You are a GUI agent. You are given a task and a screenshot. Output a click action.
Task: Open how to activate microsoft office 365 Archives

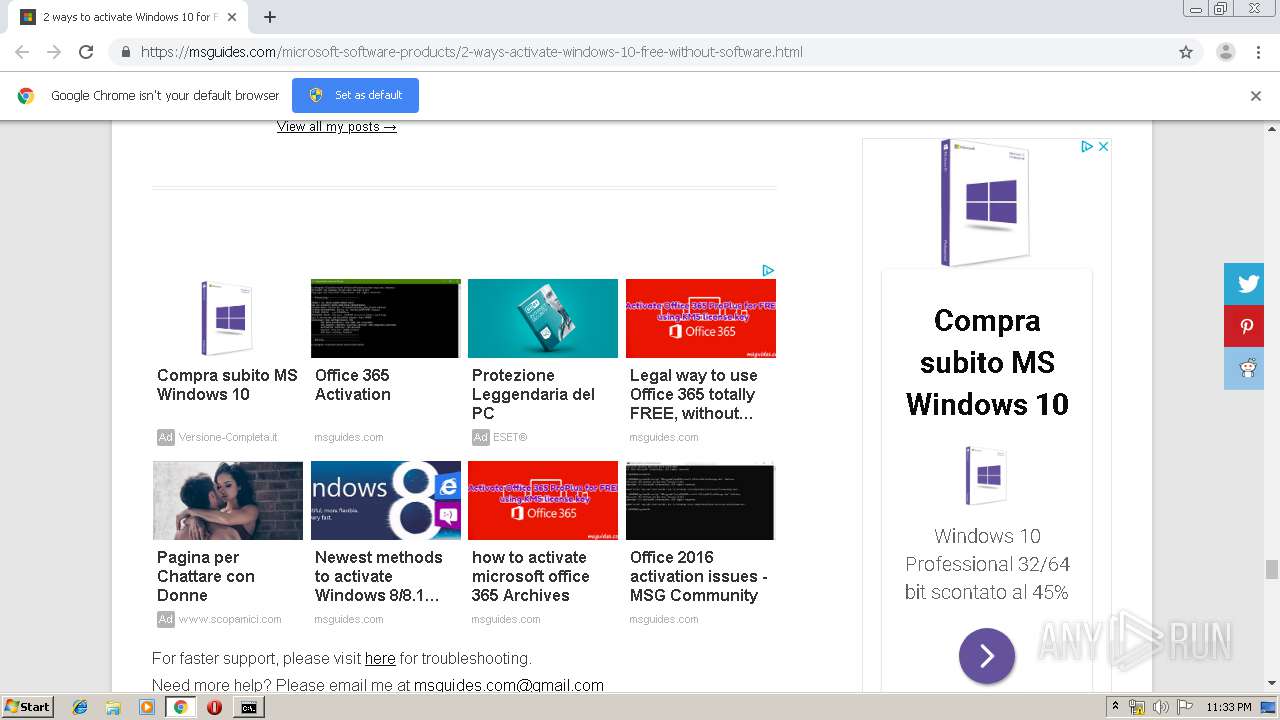tap(531, 576)
